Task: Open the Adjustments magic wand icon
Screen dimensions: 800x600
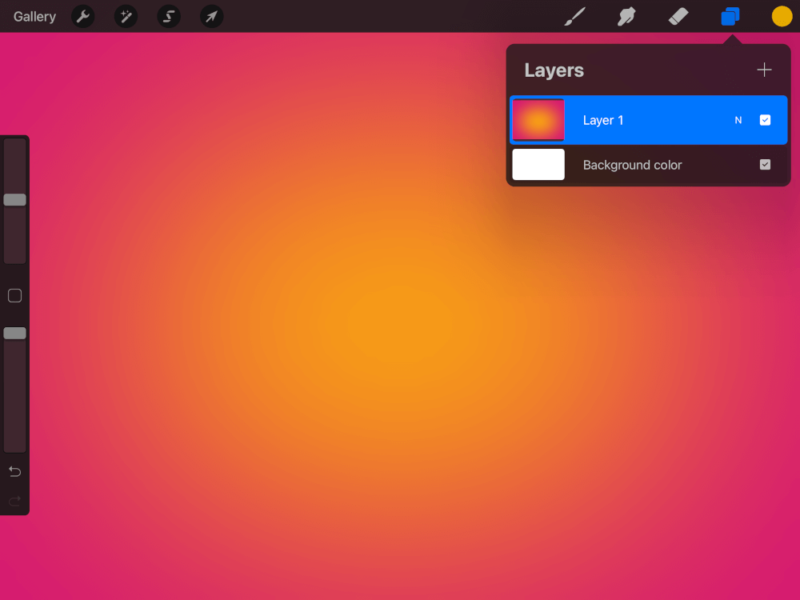Action: pyautogui.click(x=126, y=17)
